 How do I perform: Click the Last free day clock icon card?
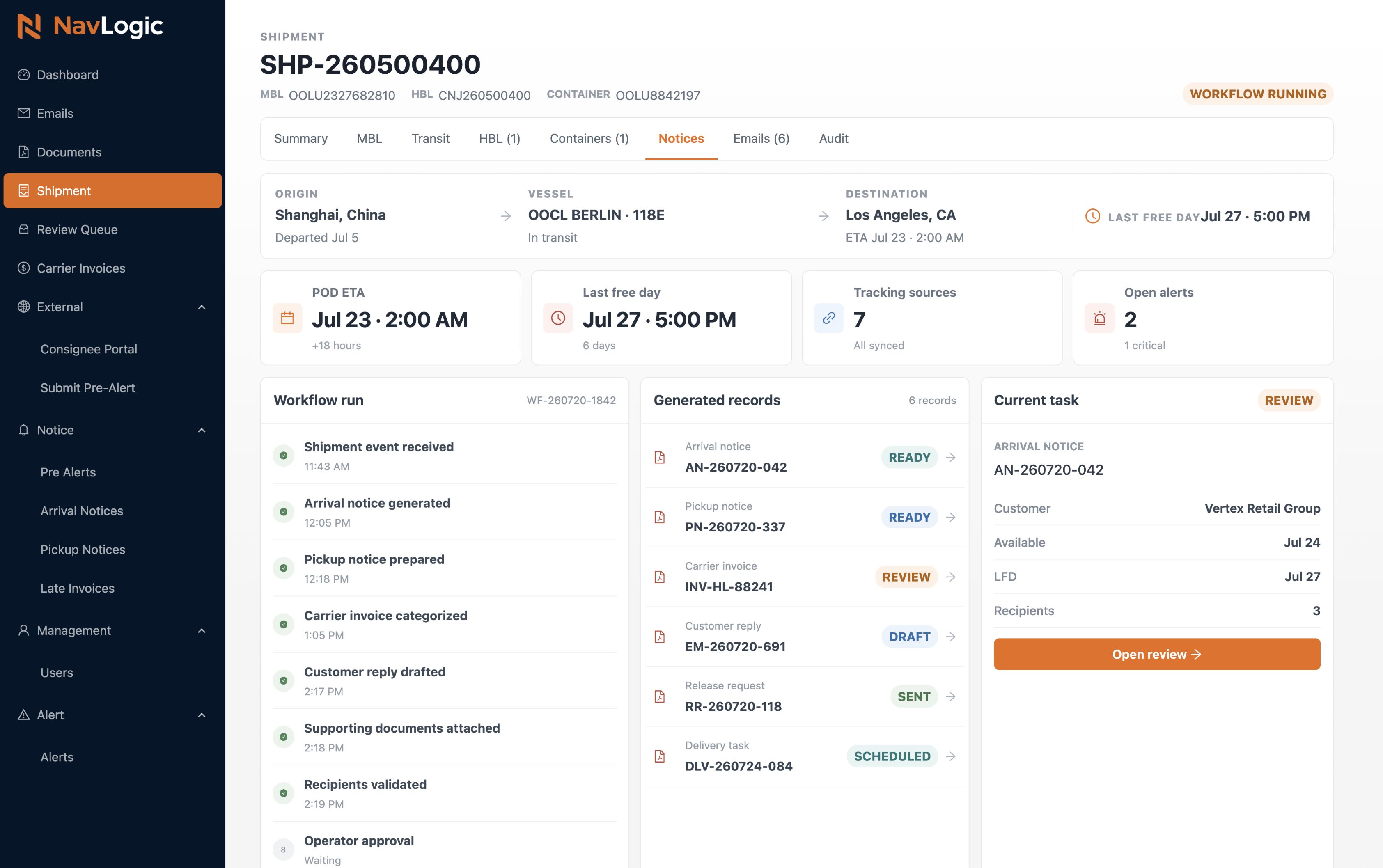(558, 318)
